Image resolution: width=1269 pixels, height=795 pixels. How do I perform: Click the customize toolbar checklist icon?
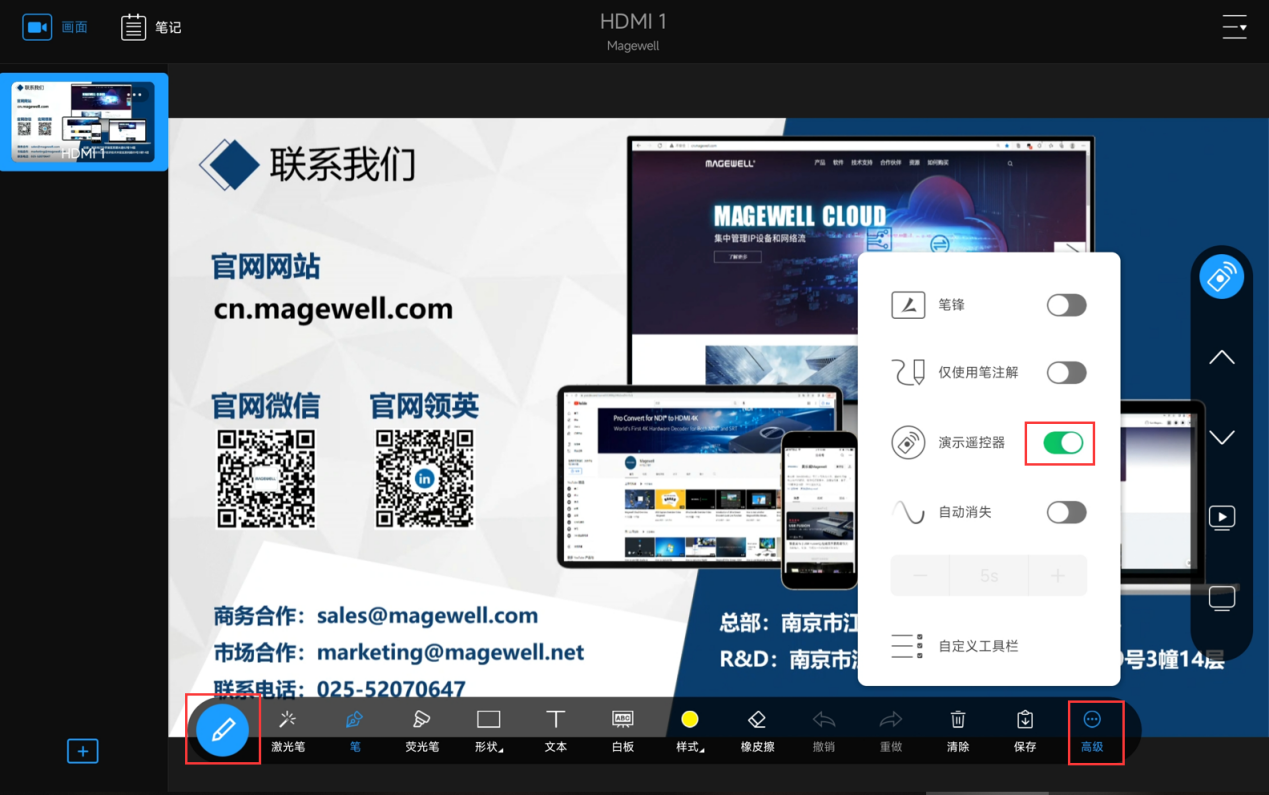point(907,646)
